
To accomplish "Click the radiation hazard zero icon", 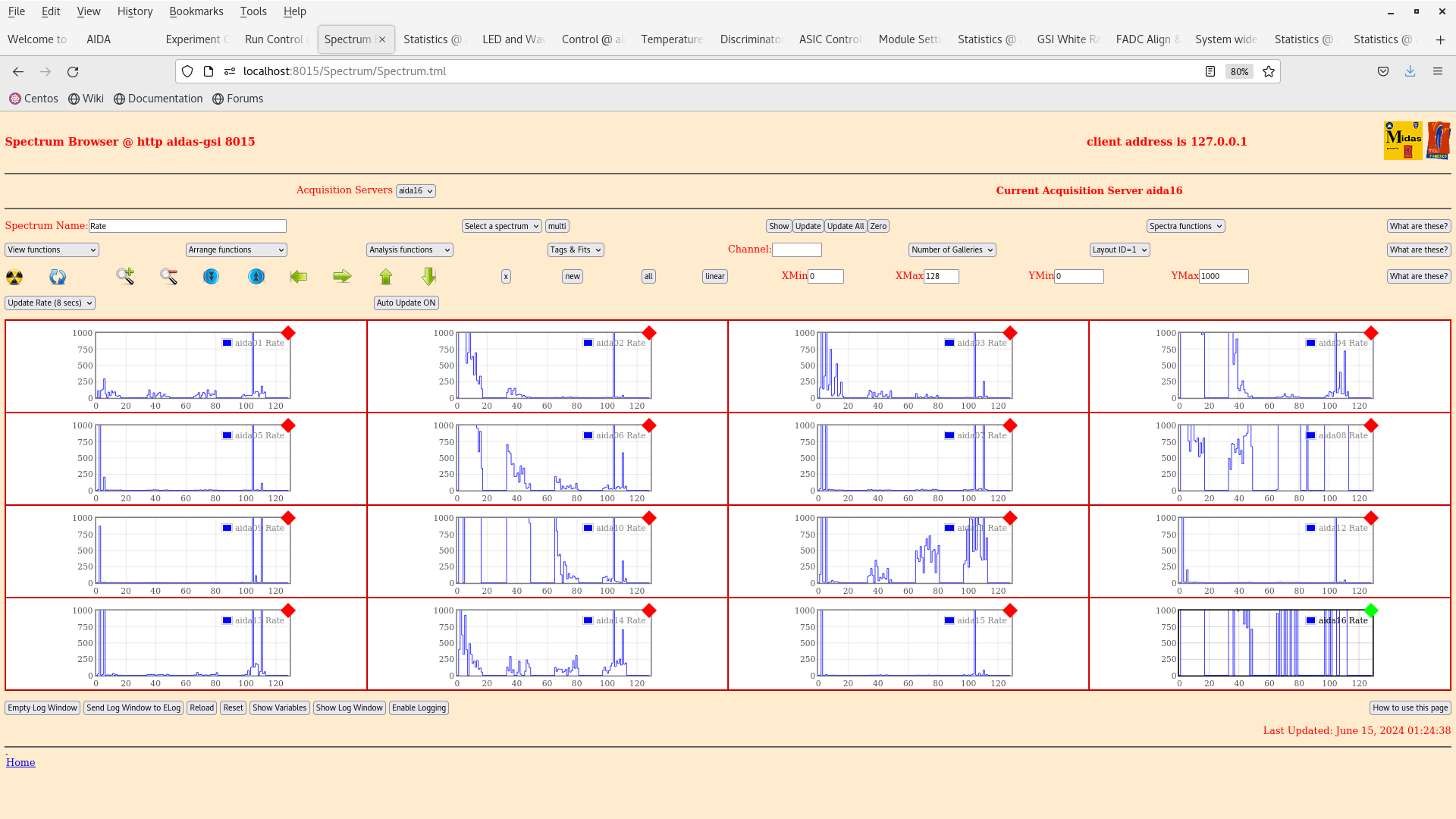I will tap(14, 277).
